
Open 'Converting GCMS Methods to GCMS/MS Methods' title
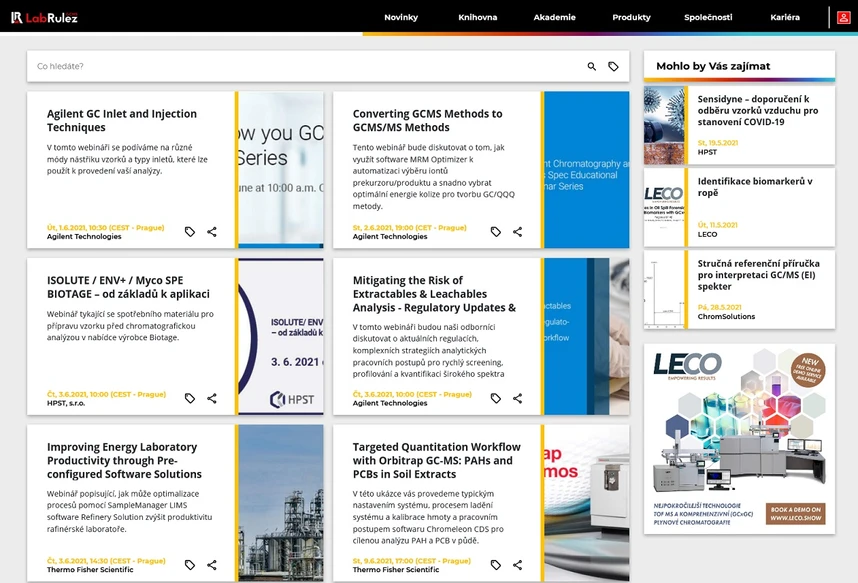tap(427, 120)
